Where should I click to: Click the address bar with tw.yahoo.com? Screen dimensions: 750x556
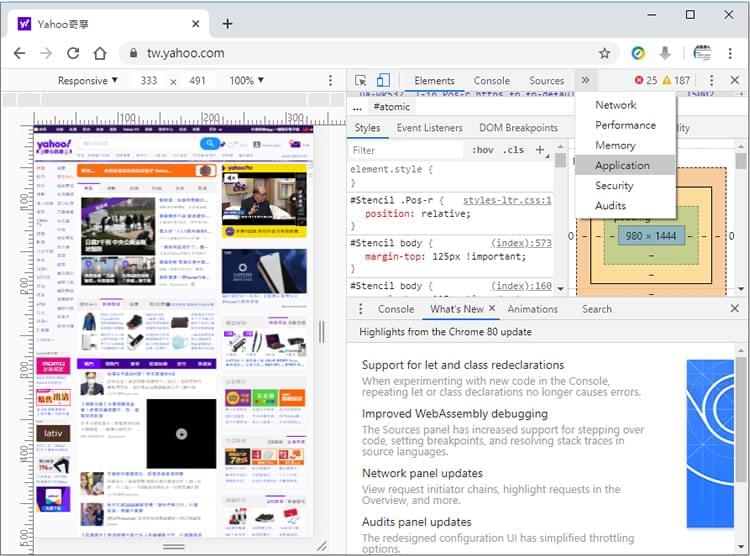pyautogui.click(x=368, y=53)
